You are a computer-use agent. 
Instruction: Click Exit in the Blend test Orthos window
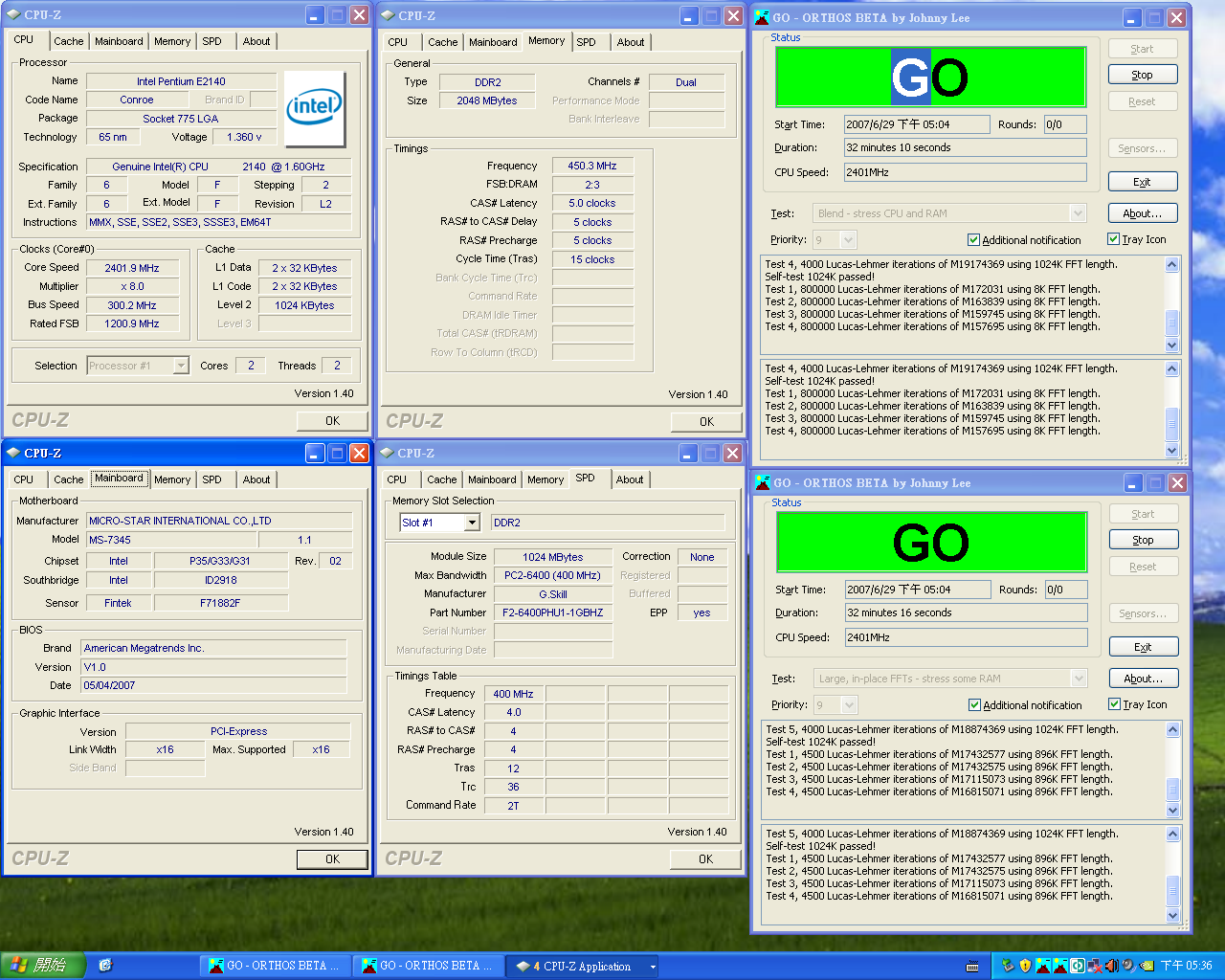(1143, 182)
